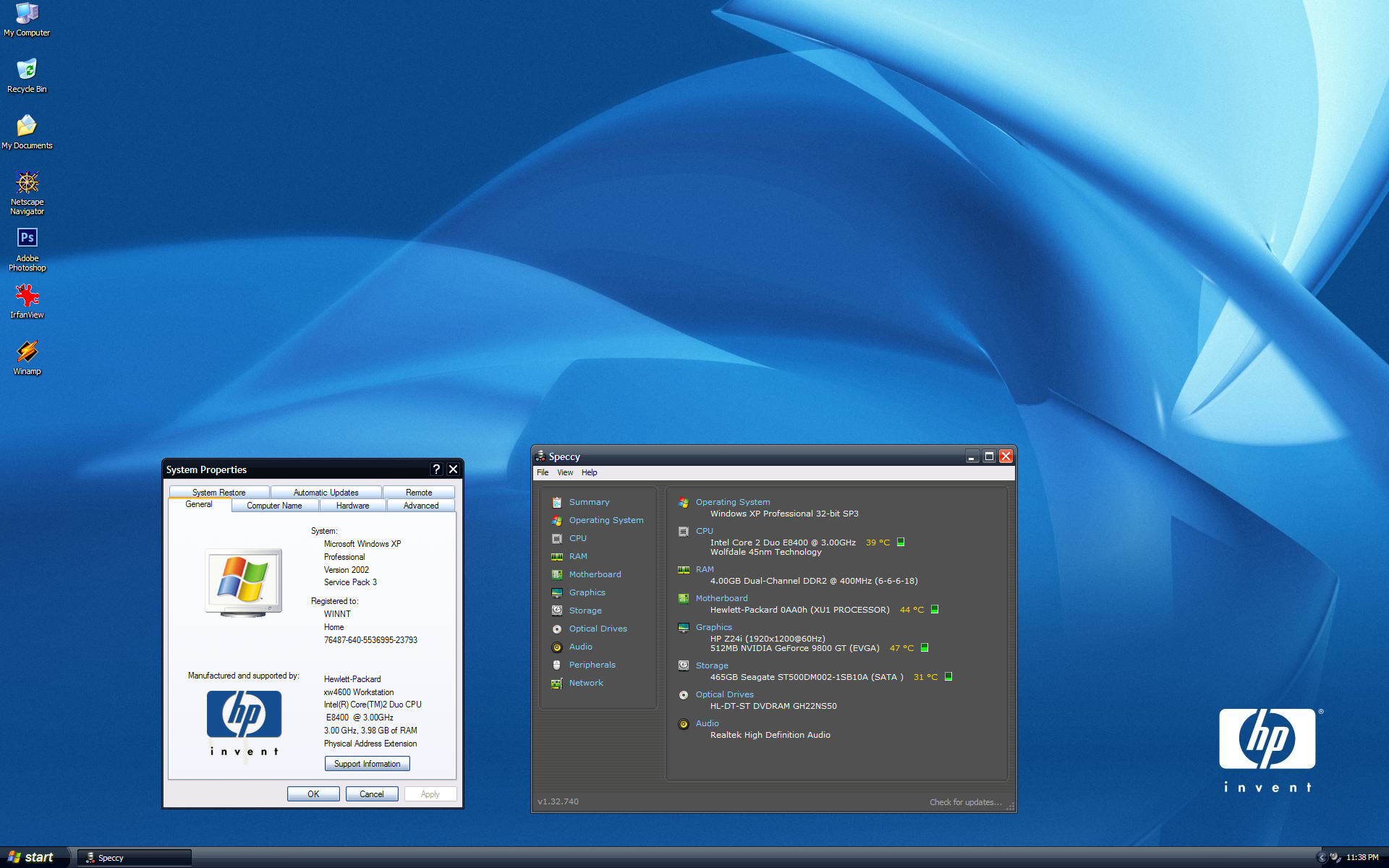This screenshot has height=868, width=1389.
Task: Click graphics temperature green indicator
Action: click(x=925, y=647)
